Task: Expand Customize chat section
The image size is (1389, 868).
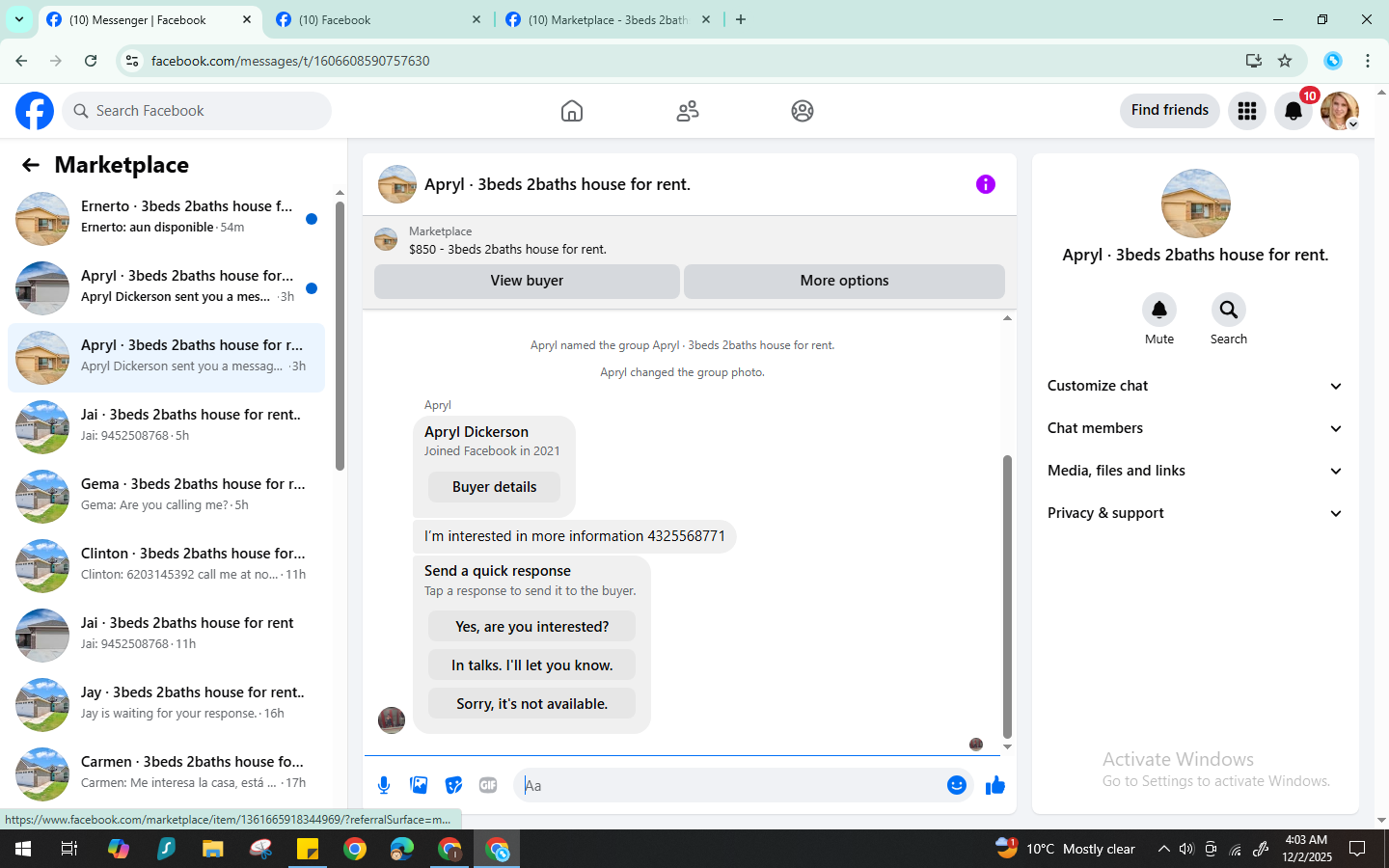Action: click(x=1195, y=386)
